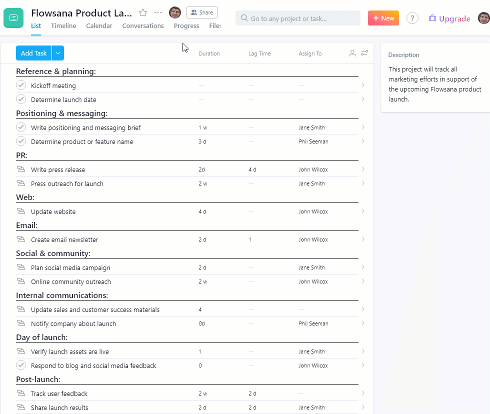Image resolution: width=490 pixels, height=414 pixels.
Task: Click the assignee person icon in header
Action: [x=352, y=53]
